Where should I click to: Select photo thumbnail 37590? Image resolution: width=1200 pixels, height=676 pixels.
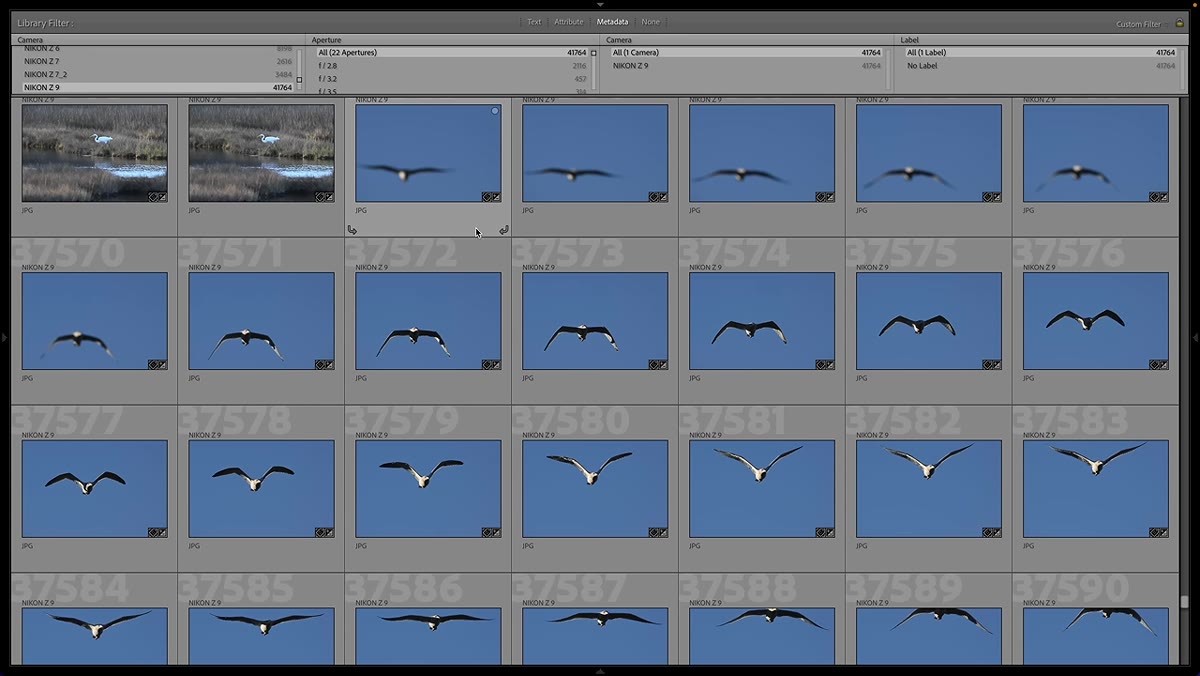tap(1096, 636)
